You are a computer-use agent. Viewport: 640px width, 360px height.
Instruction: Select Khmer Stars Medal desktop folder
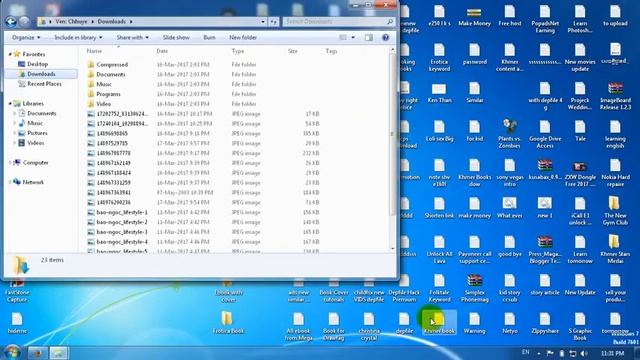[x=616, y=249]
